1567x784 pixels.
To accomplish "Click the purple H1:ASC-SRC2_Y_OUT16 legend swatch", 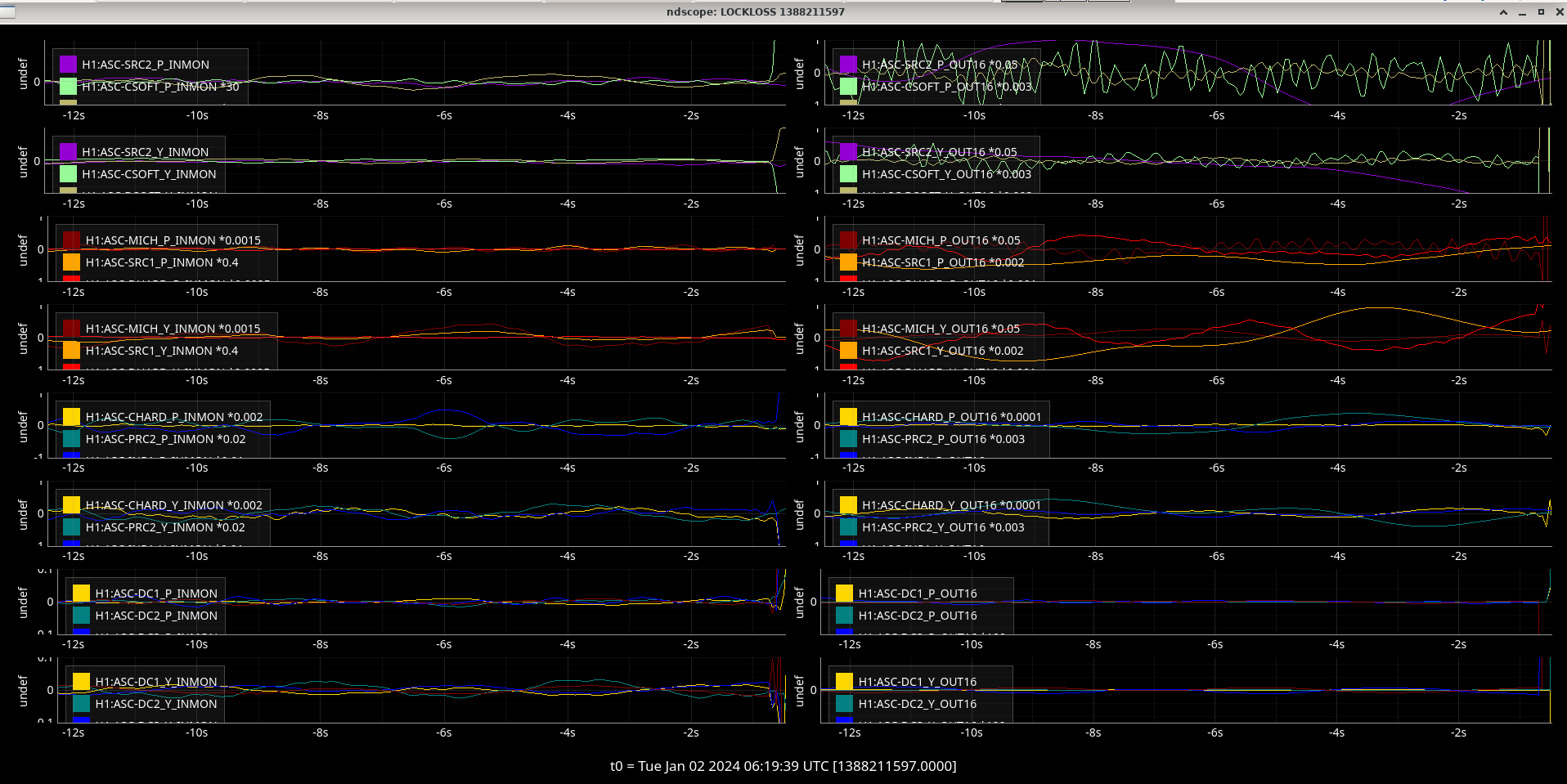I will pyautogui.click(x=848, y=151).
